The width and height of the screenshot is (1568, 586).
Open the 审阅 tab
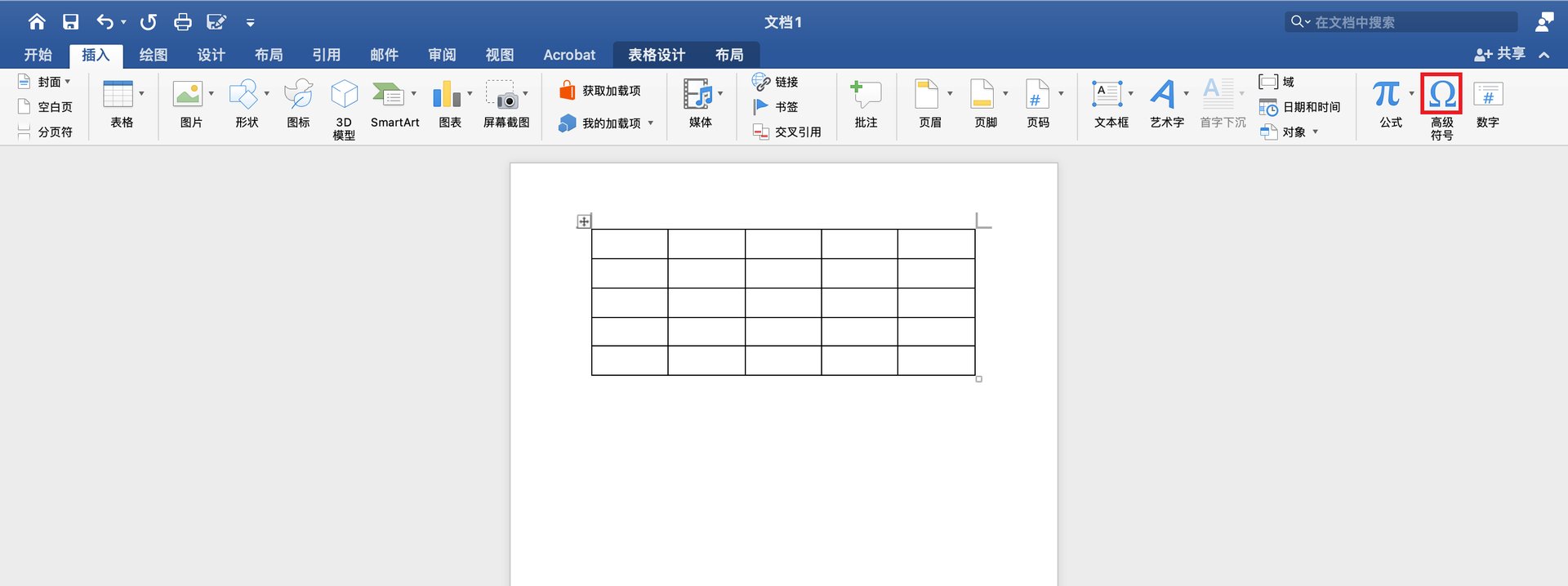coord(442,55)
